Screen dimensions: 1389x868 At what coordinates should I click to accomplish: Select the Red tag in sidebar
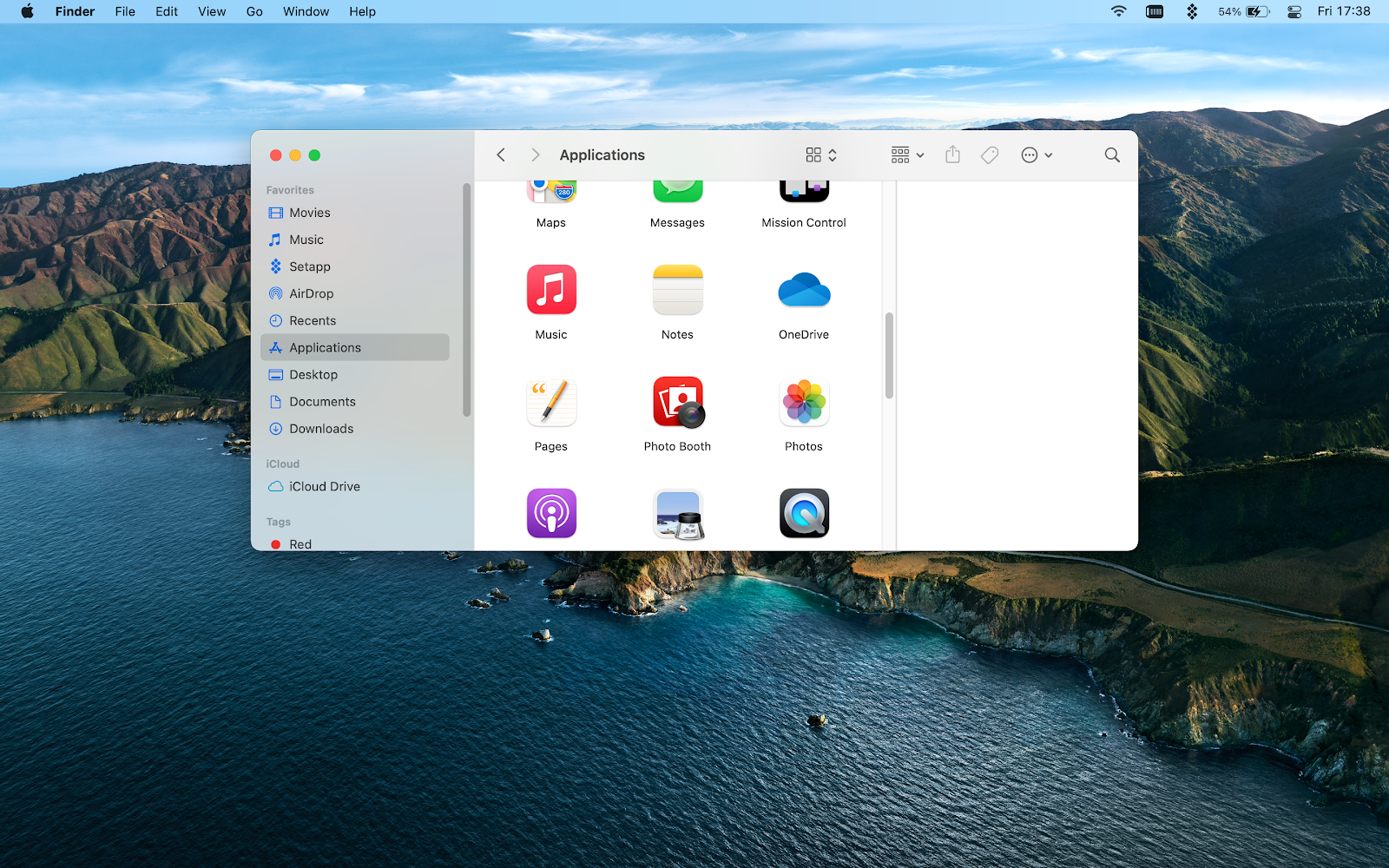[355, 543]
